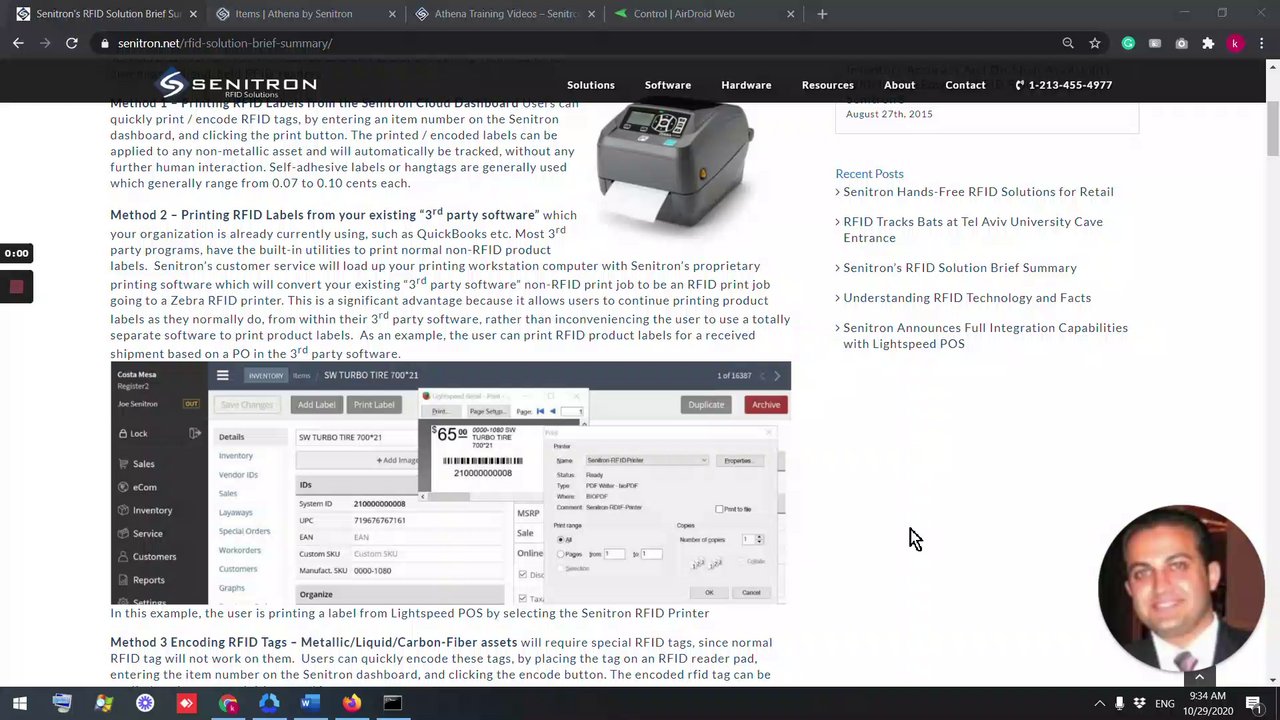Open Firefox from the taskbar
The width and height of the screenshot is (1280, 720).
[x=352, y=703]
